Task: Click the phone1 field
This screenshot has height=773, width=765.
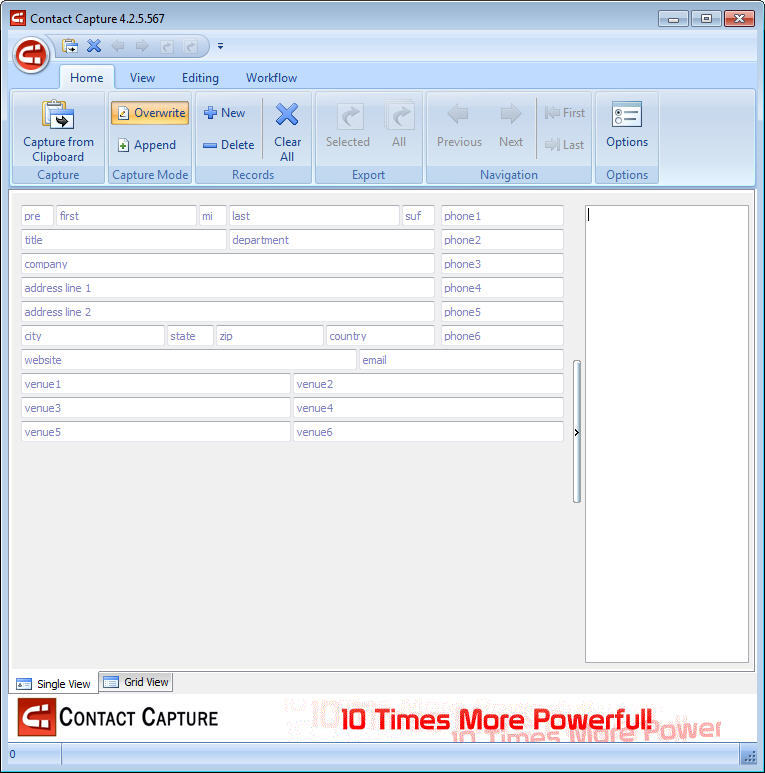Action: pyautogui.click(x=502, y=216)
